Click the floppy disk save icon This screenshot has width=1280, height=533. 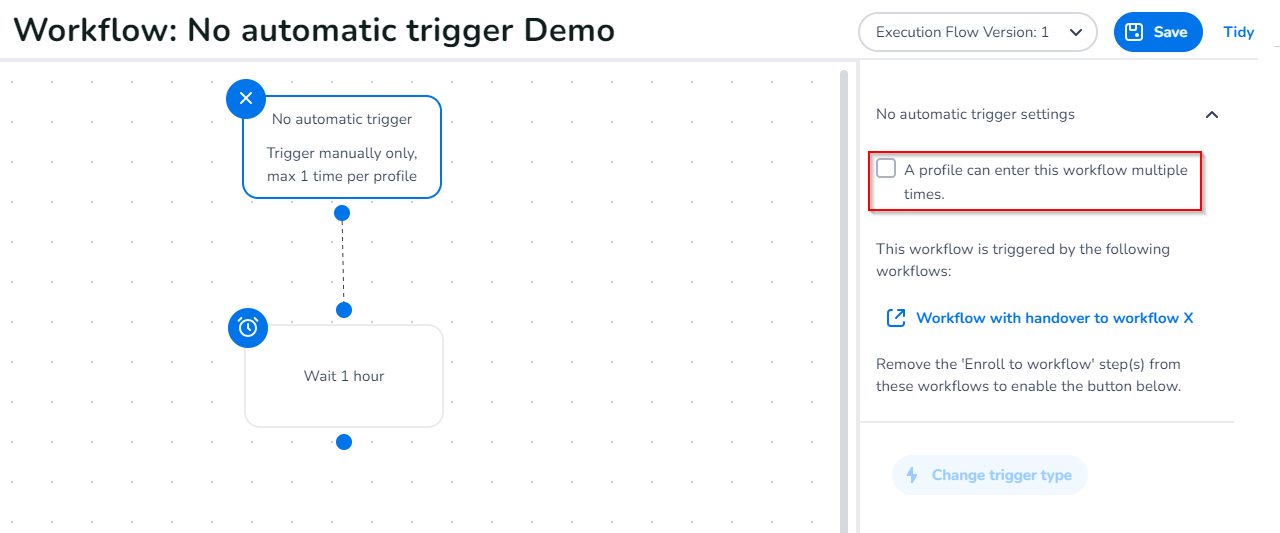[1134, 32]
